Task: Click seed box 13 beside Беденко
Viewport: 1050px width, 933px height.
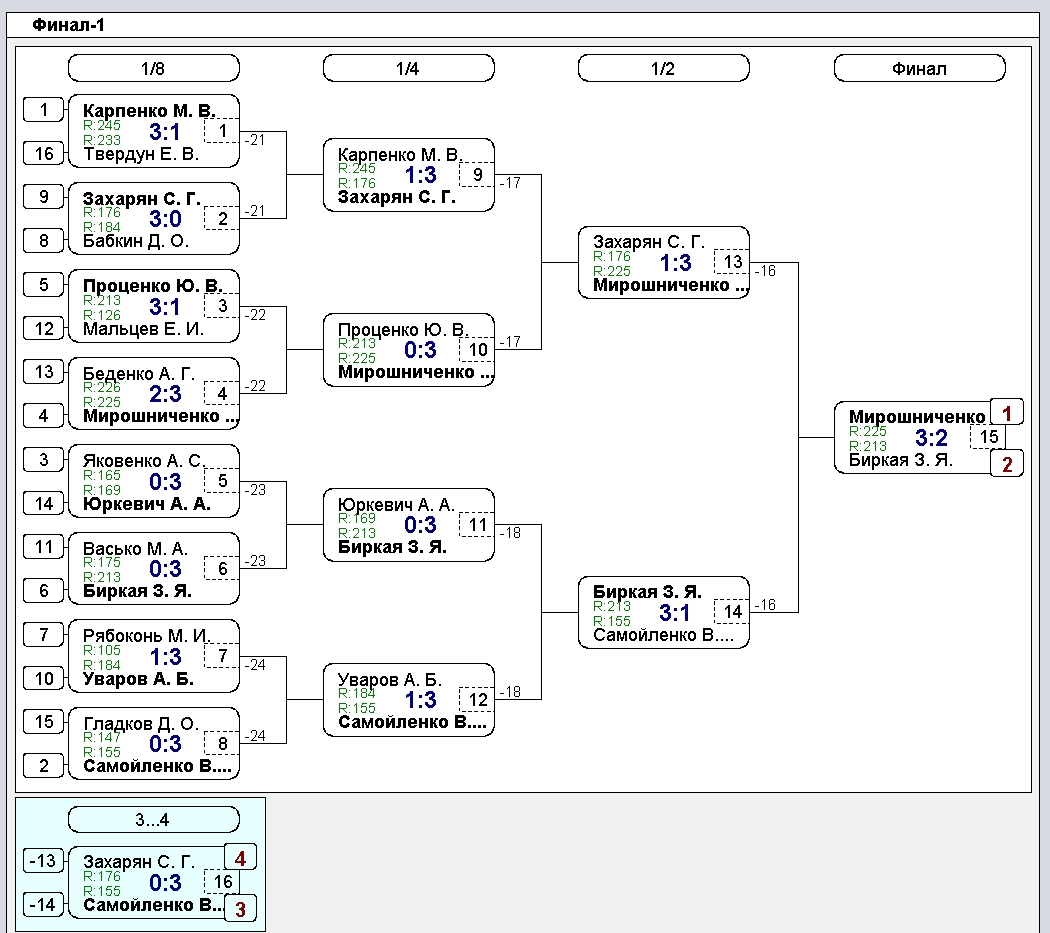Action: tap(44, 372)
